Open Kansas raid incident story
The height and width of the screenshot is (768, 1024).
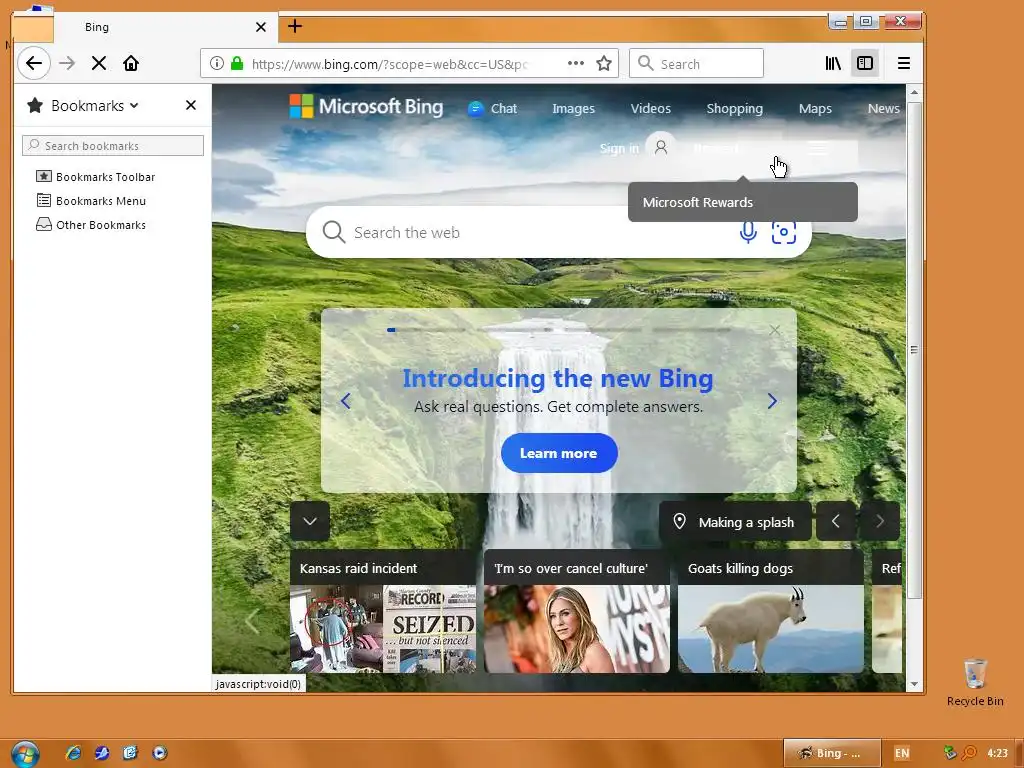pyautogui.click(x=383, y=611)
